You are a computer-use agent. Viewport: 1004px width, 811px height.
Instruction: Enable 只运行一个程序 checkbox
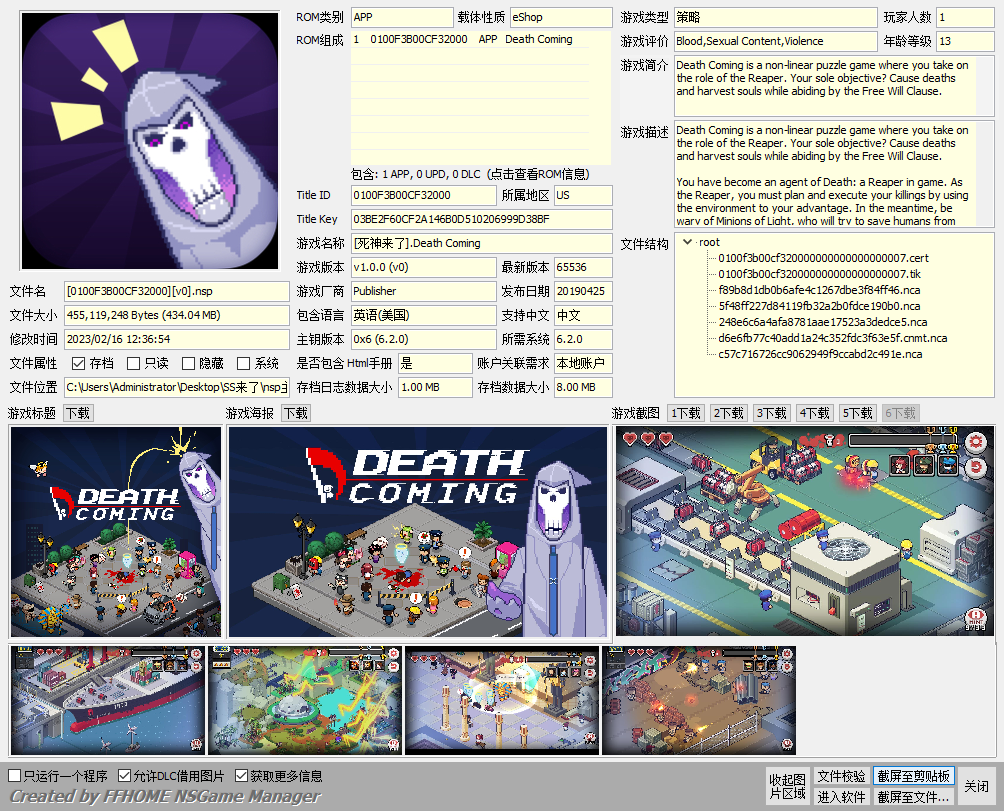pos(15,776)
